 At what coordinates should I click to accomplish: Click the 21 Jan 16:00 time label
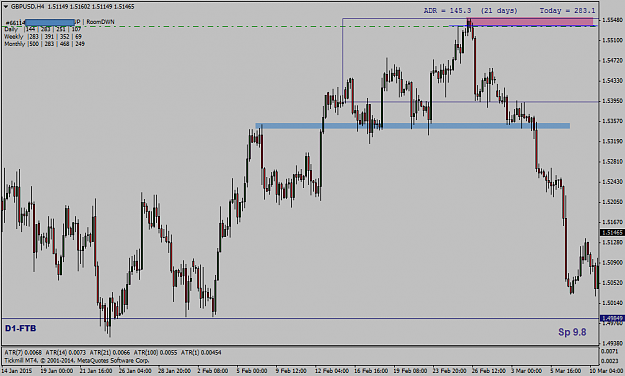point(96,371)
